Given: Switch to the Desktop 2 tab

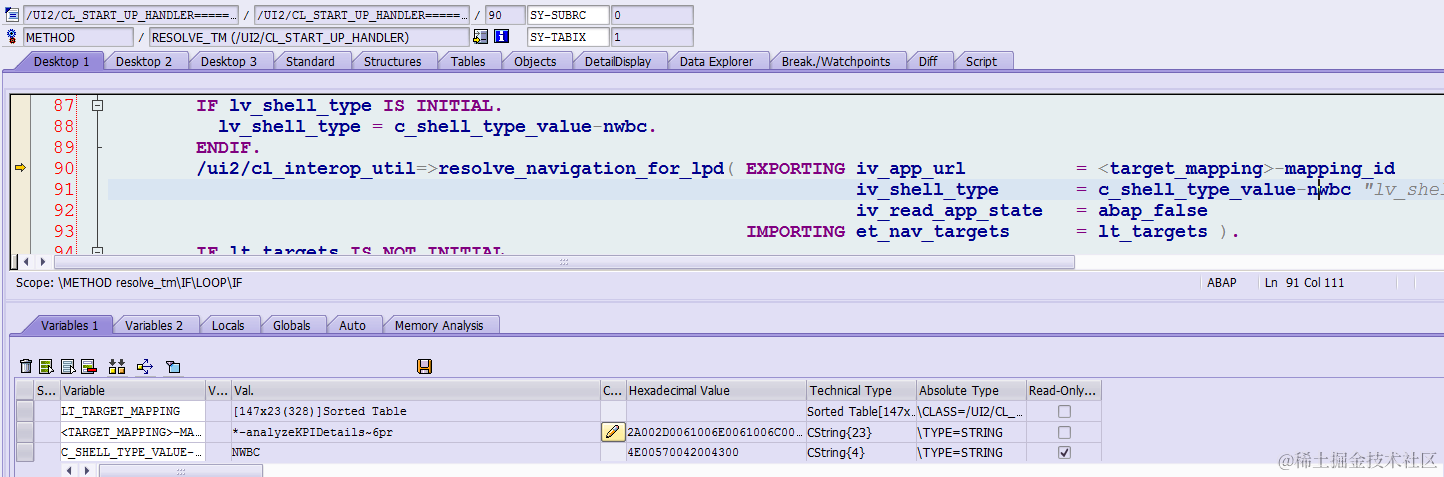Looking at the screenshot, I should coord(144,61).
